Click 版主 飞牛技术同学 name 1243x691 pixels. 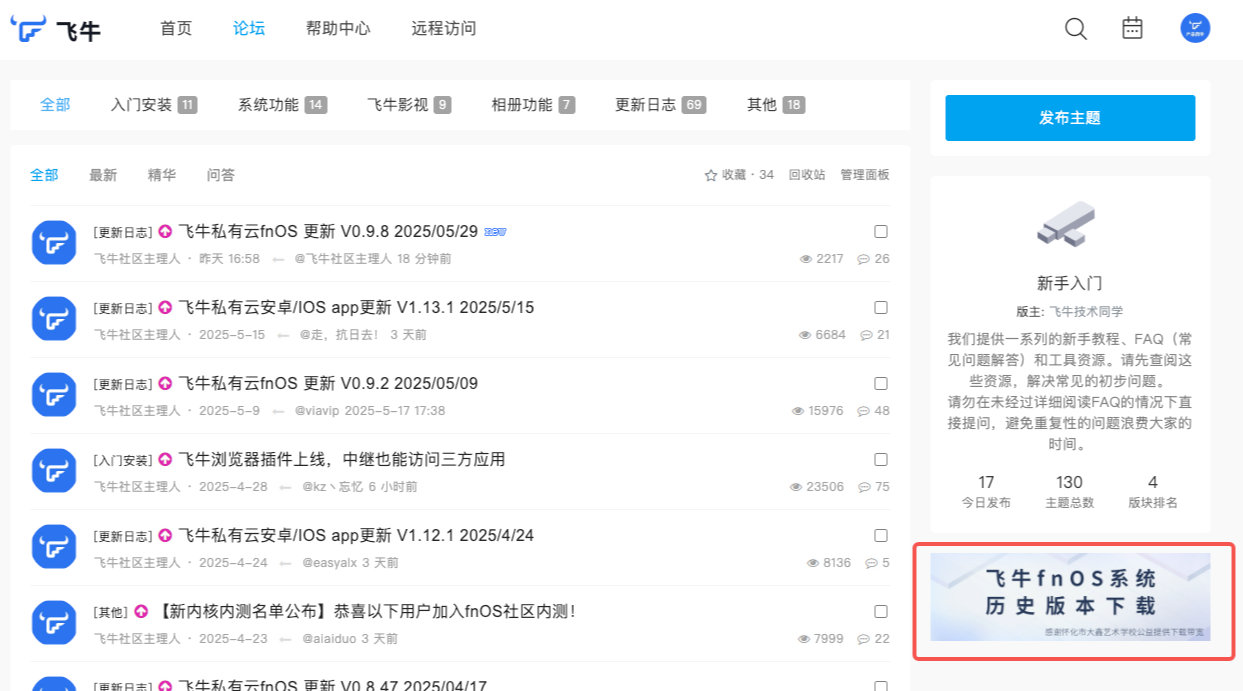click(1086, 312)
